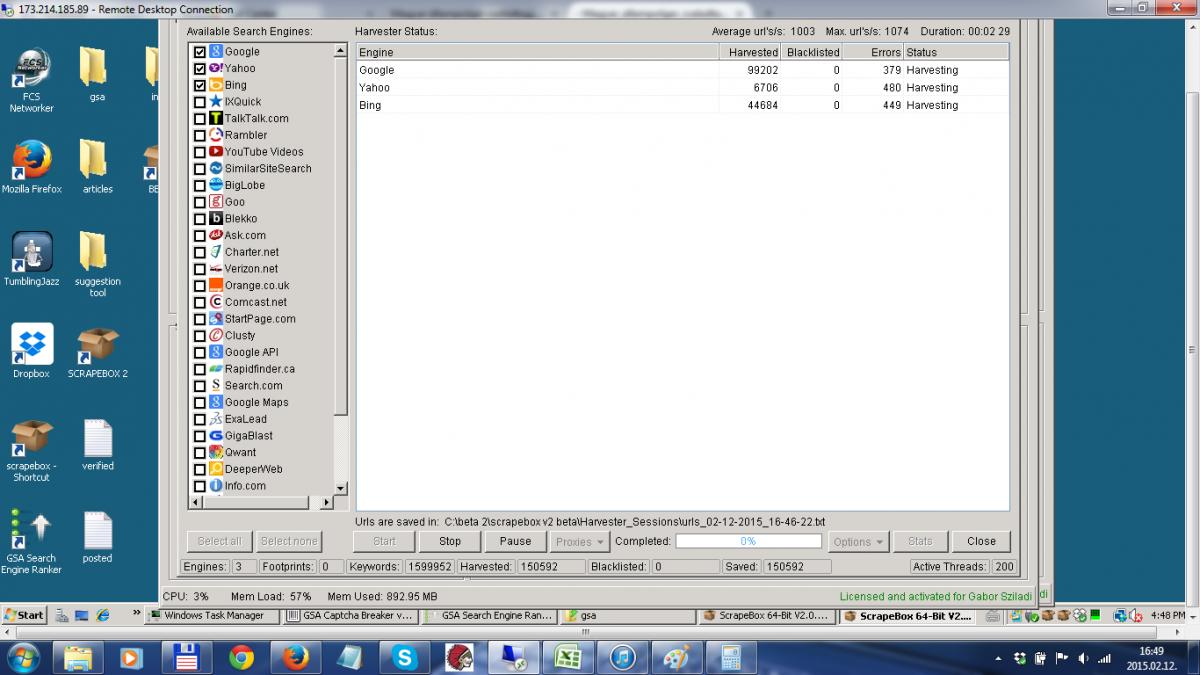Screen dimensions: 1200x675
Task: Click the IXQuick star icon
Action: click(x=215, y=101)
